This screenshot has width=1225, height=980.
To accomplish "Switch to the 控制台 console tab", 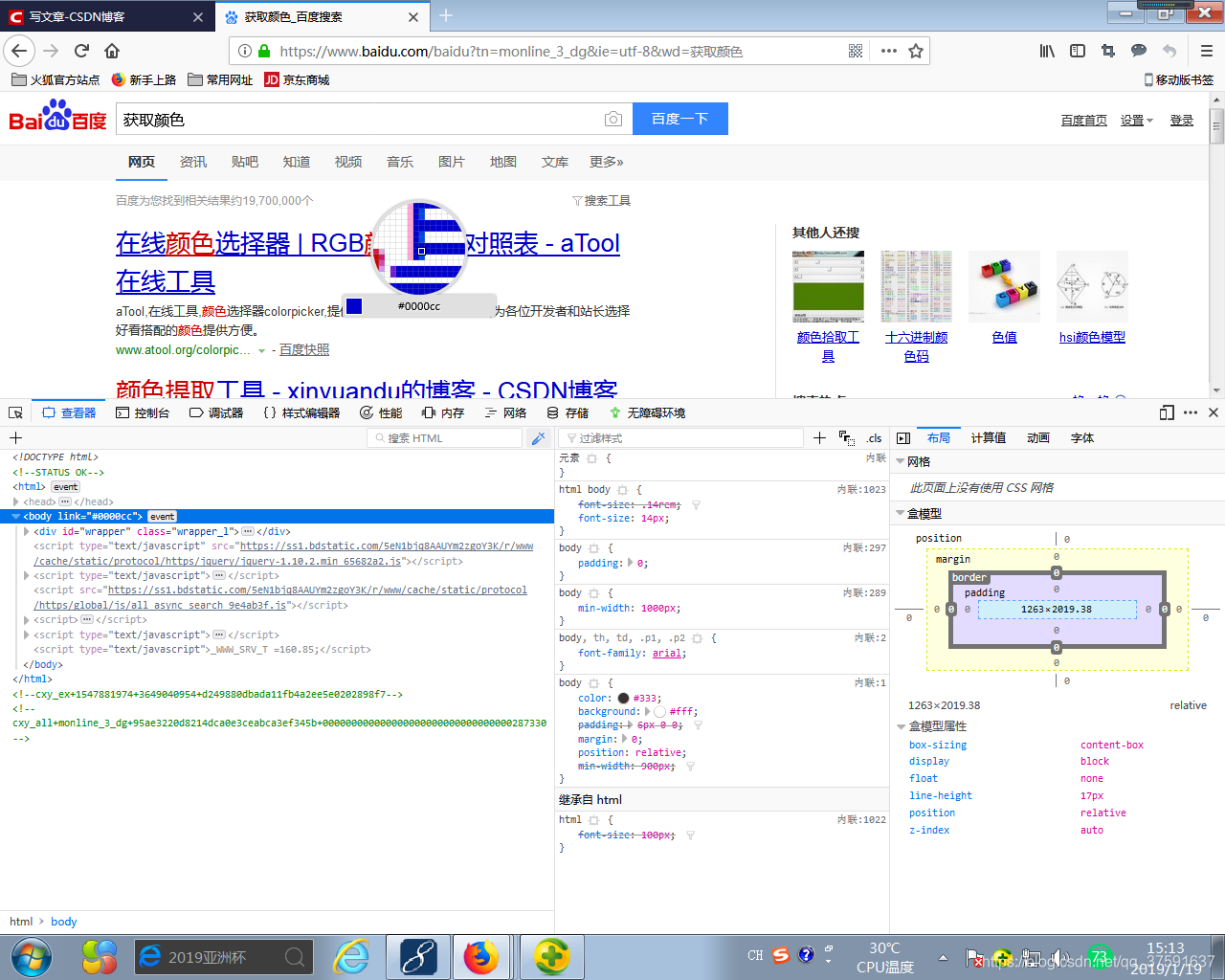I will coord(143,412).
